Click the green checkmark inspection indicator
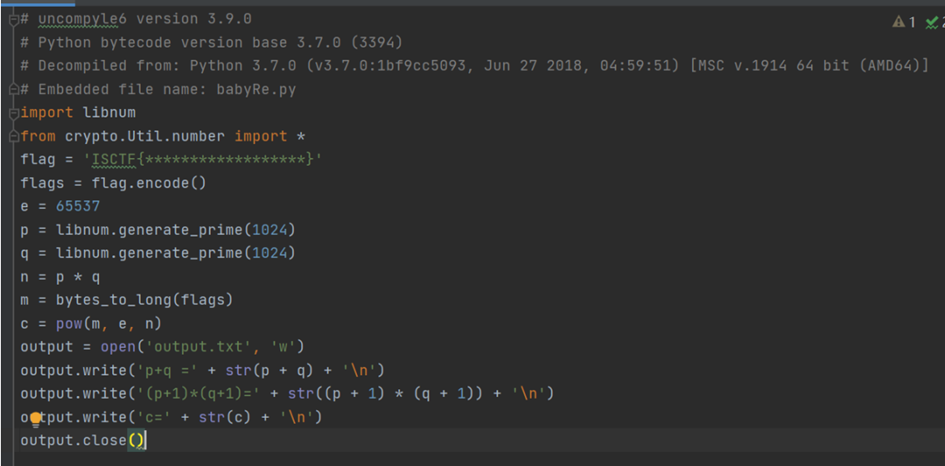Screen dimensions: 945x466 coord(932,23)
